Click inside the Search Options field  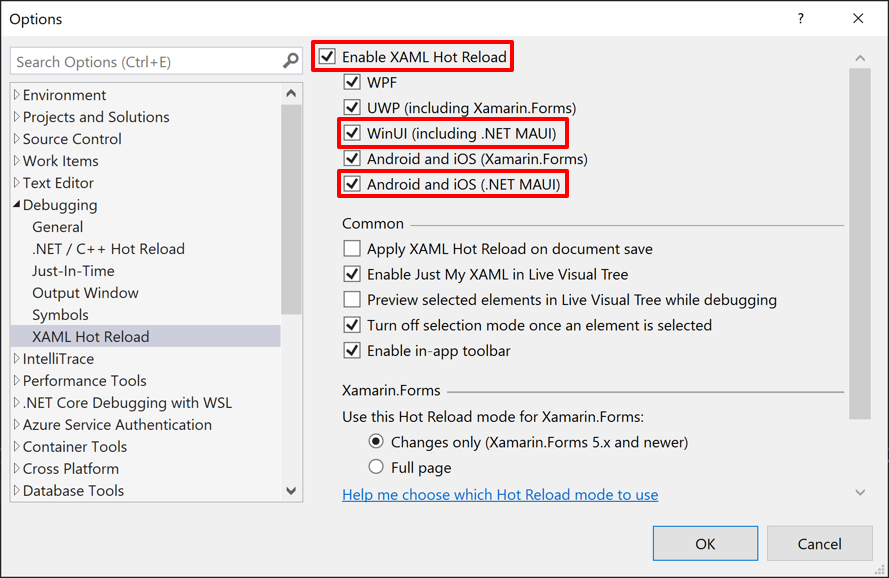[x=140, y=61]
